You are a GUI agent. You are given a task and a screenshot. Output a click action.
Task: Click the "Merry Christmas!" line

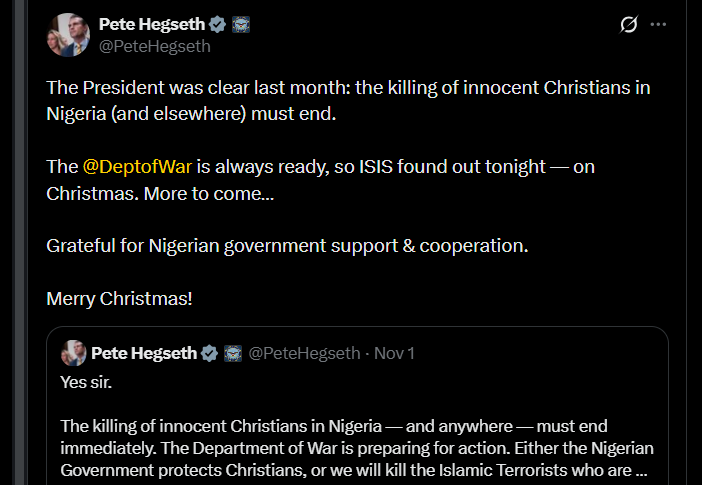pyautogui.click(x=119, y=298)
